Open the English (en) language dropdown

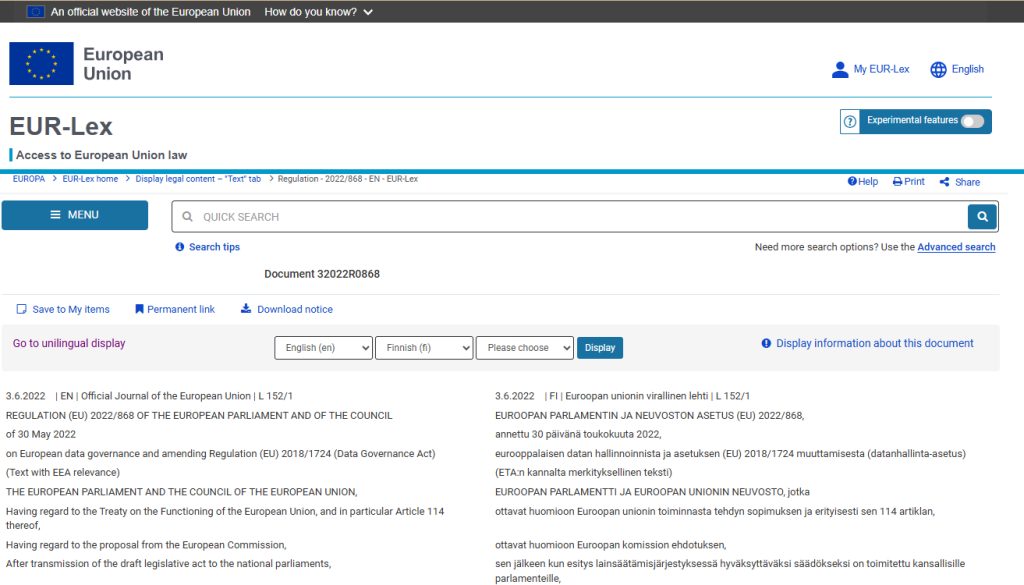click(x=323, y=348)
